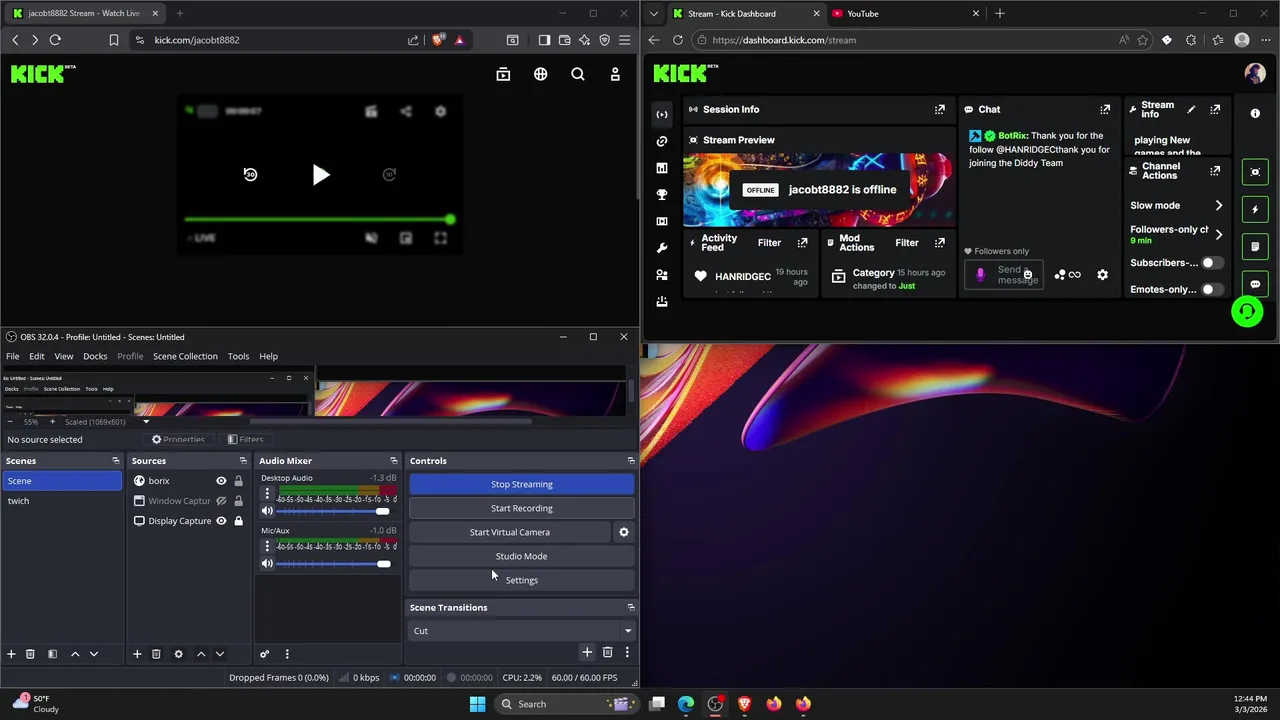Rewind 30 seconds in Kick player
Viewport: 1280px width, 720px height.
click(x=250, y=174)
